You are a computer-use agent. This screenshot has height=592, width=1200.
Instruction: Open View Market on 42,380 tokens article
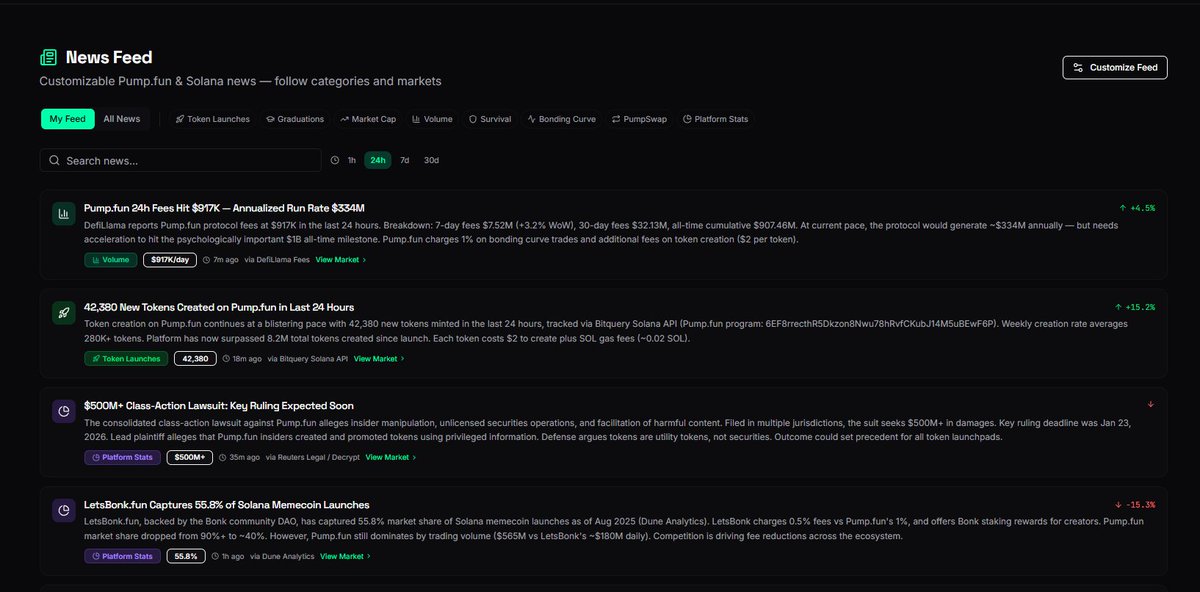tap(379, 359)
